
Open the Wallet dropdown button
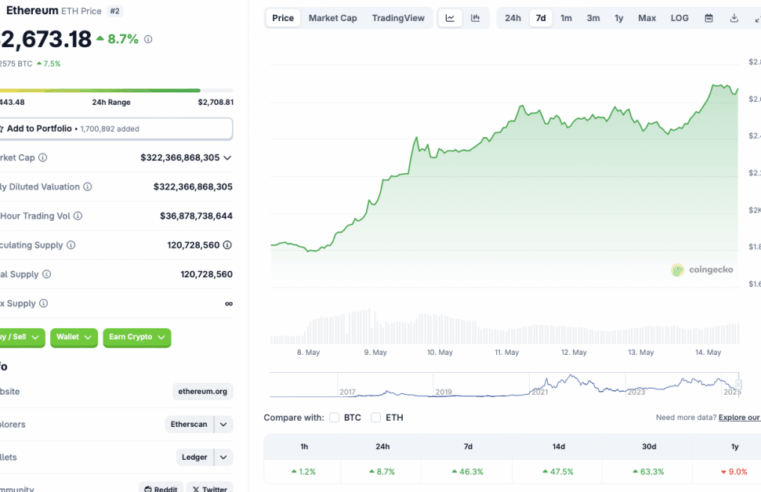click(74, 337)
